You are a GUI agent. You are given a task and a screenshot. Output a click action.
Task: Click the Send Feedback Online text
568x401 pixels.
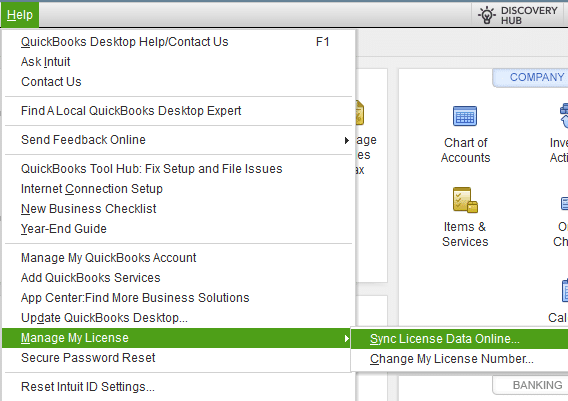click(x=83, y=140)
